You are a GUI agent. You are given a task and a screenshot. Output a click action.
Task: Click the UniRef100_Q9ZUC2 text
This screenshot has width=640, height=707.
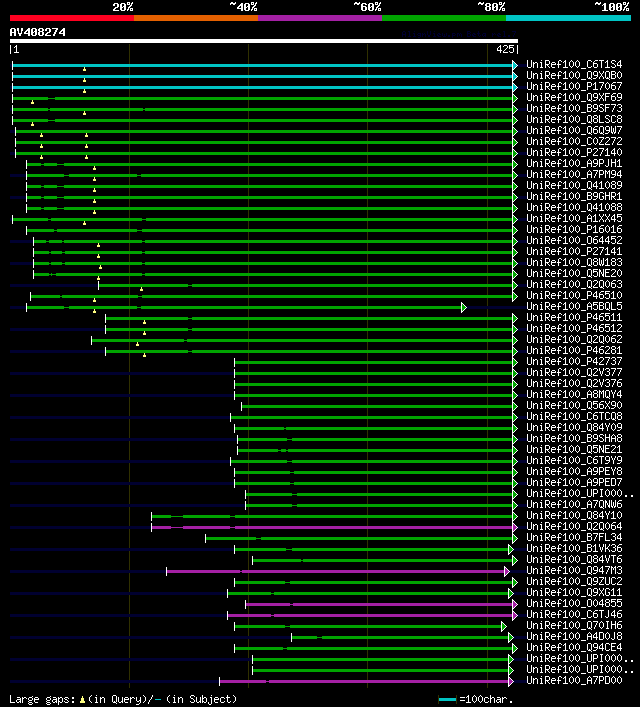(574, 581)
